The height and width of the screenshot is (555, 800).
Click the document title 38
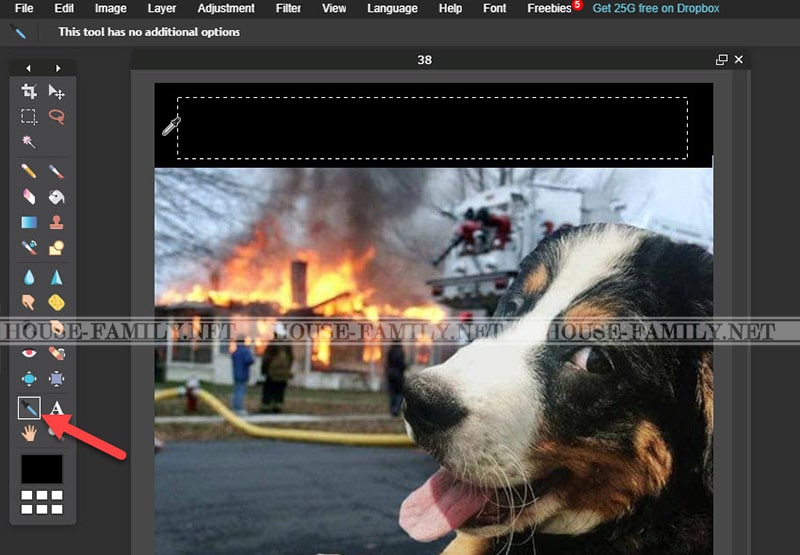coord(424,60)
